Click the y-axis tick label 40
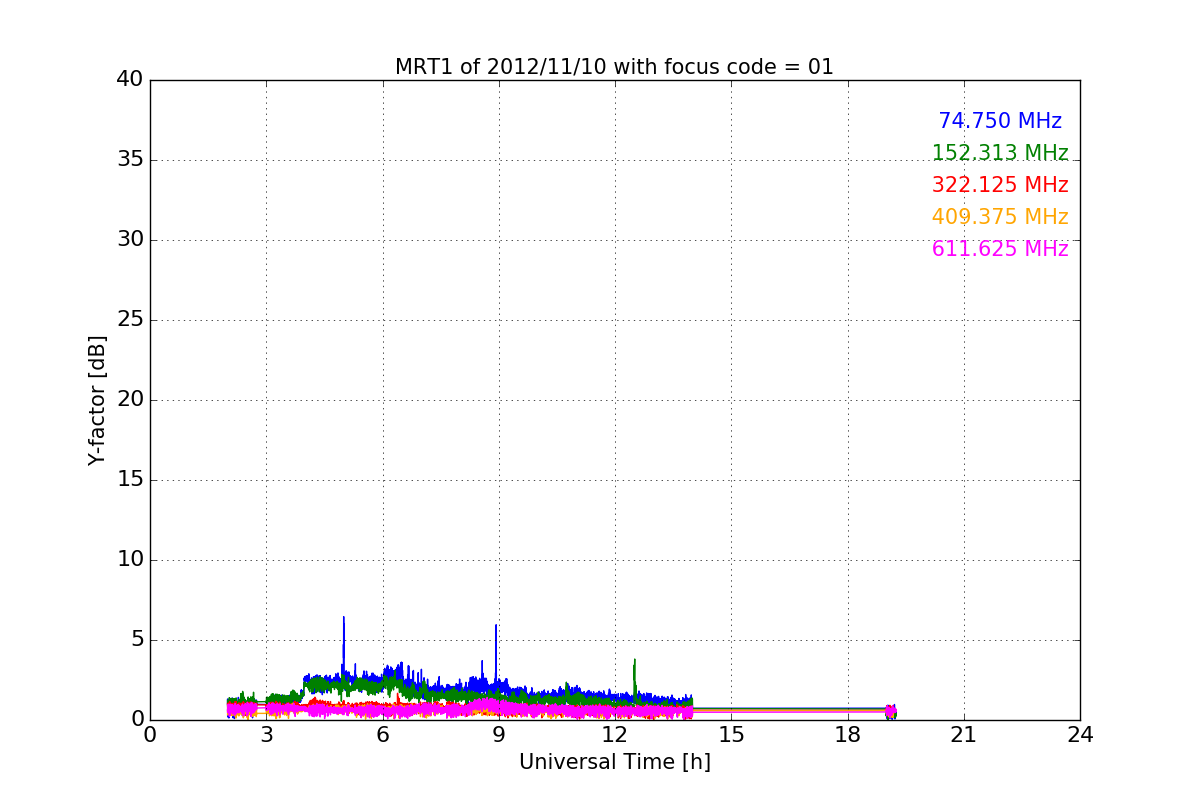Viewport: 1200px width, 800px height. (x=130, y=80)
